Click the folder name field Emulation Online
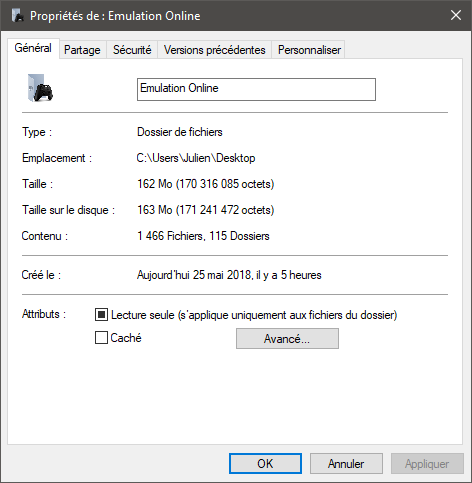The image size is (472, 483). [256, 89]
